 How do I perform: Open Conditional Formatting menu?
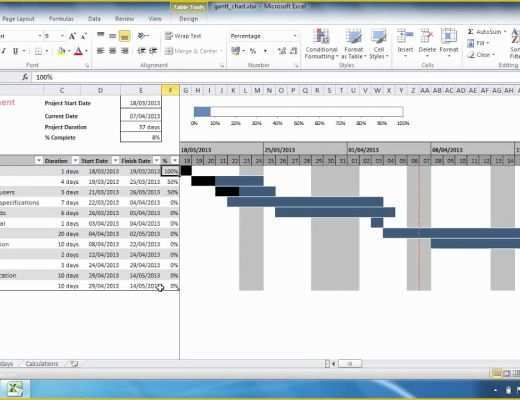tap(321, 44)
